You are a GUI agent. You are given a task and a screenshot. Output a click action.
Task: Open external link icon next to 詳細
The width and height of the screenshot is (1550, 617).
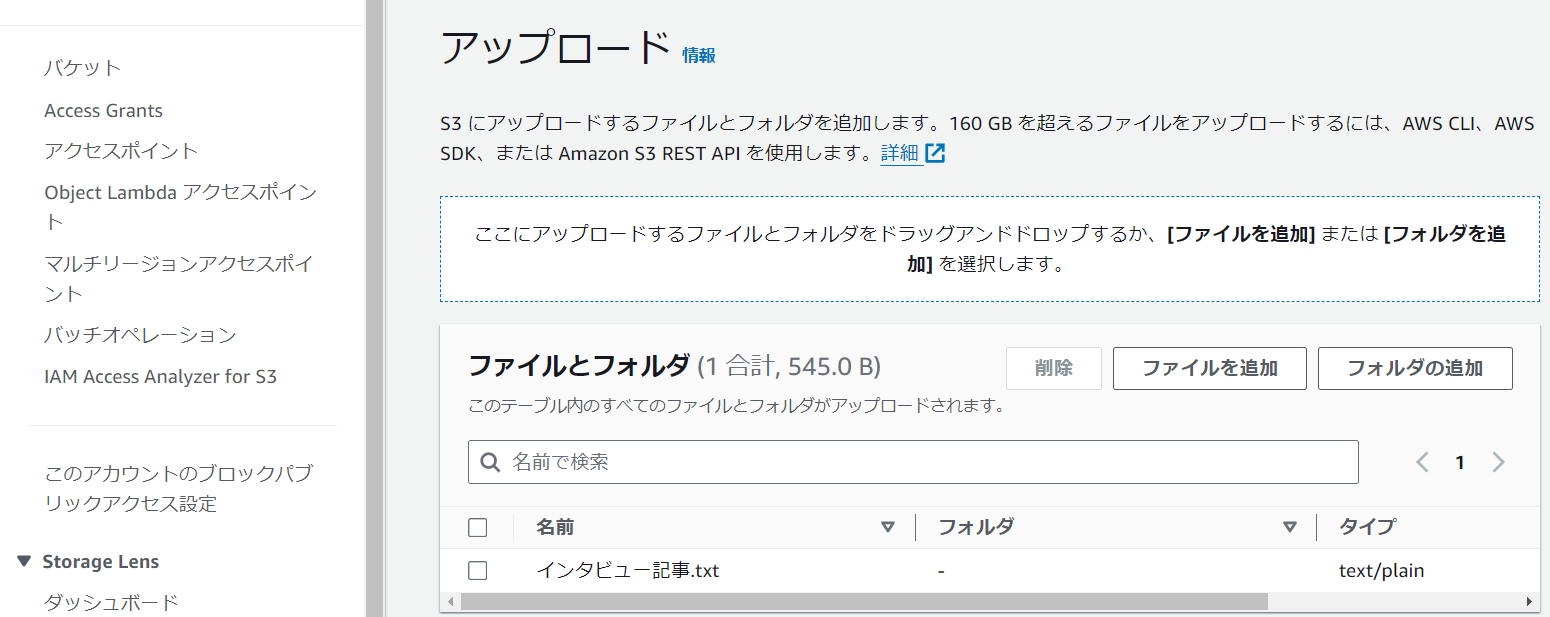935,154
